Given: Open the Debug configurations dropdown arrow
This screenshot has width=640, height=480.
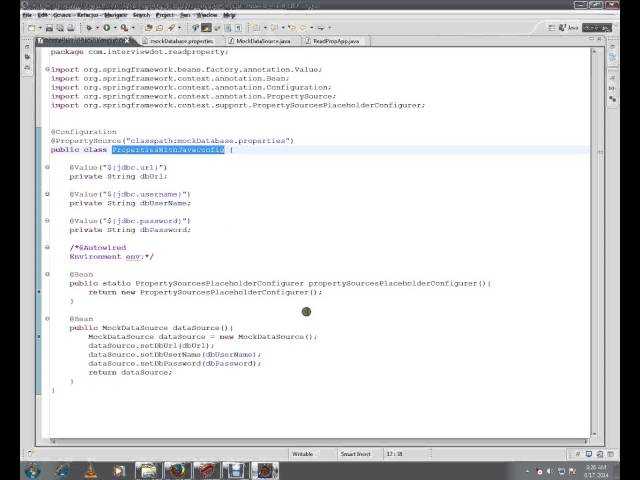Looking at the screenshot, I should coord(97,28).
